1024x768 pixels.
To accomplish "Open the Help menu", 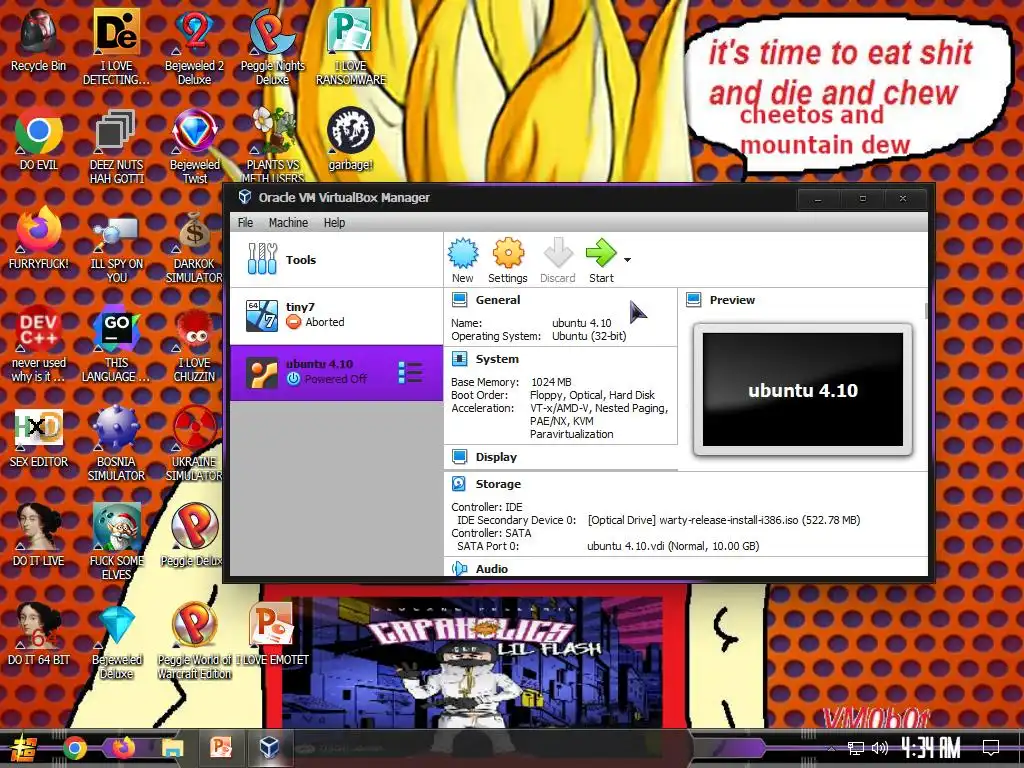I will (x=334, y=223).
